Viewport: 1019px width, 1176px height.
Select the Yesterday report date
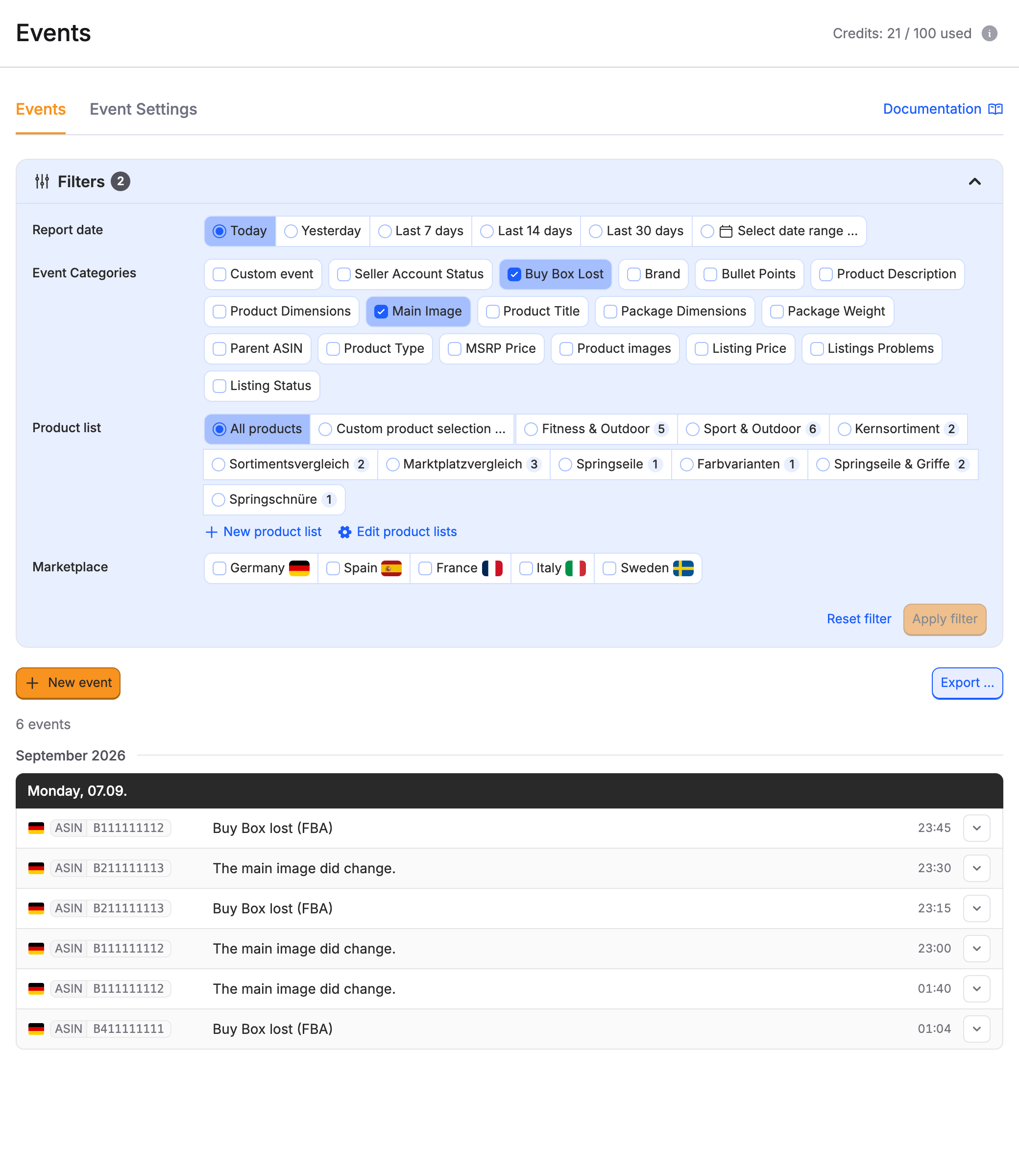(x=322, y=231)
